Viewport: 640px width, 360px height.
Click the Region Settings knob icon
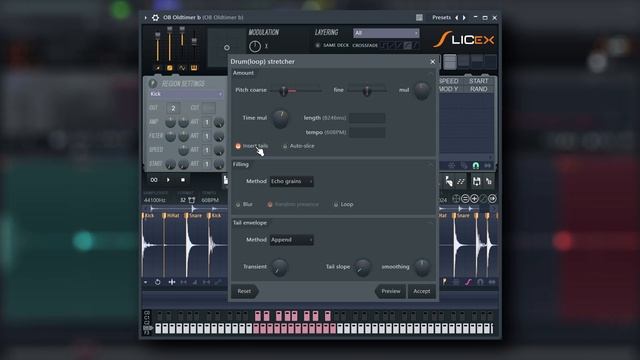(x=153, y=84)
